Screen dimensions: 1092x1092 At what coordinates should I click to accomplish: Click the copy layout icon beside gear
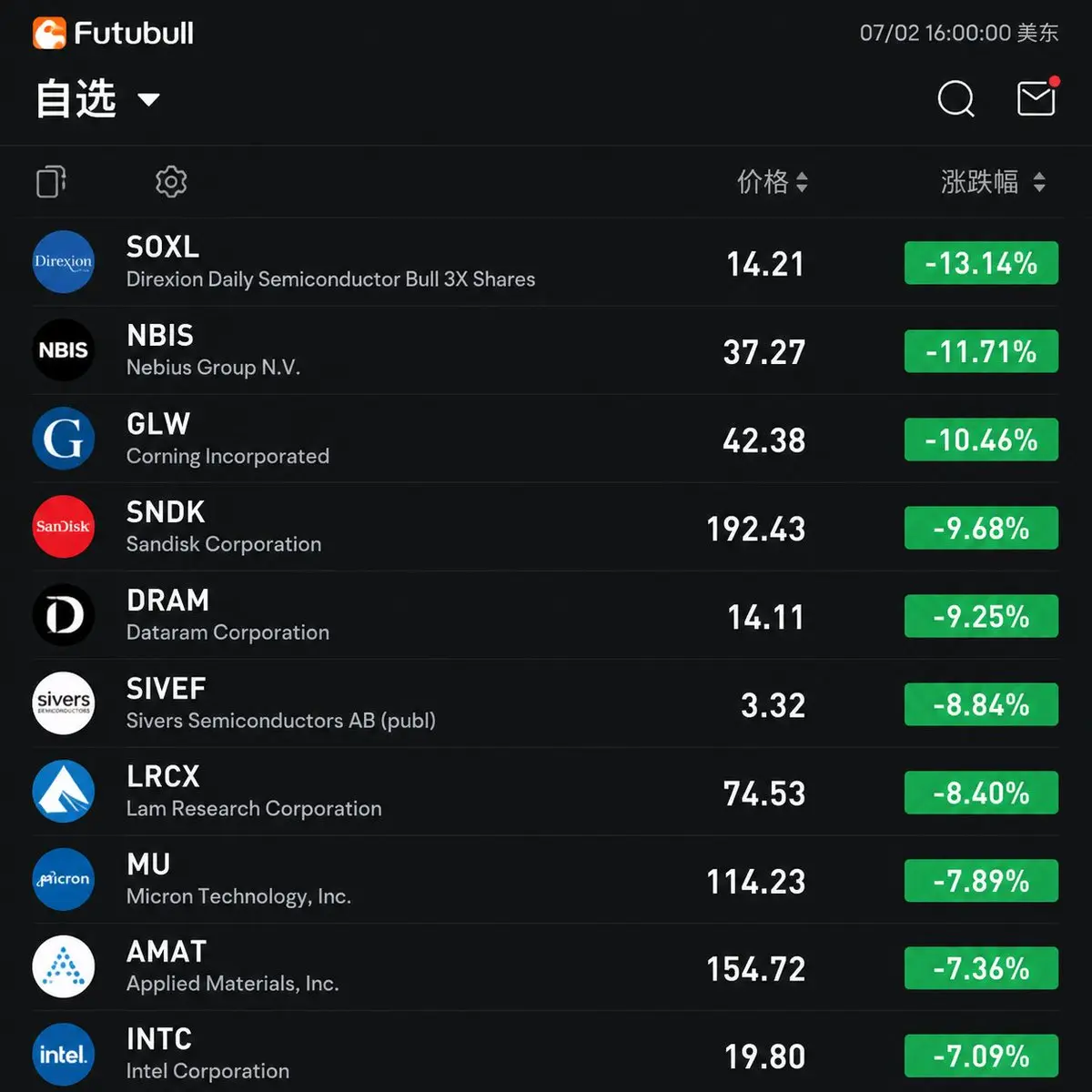[x=51, y=182]
